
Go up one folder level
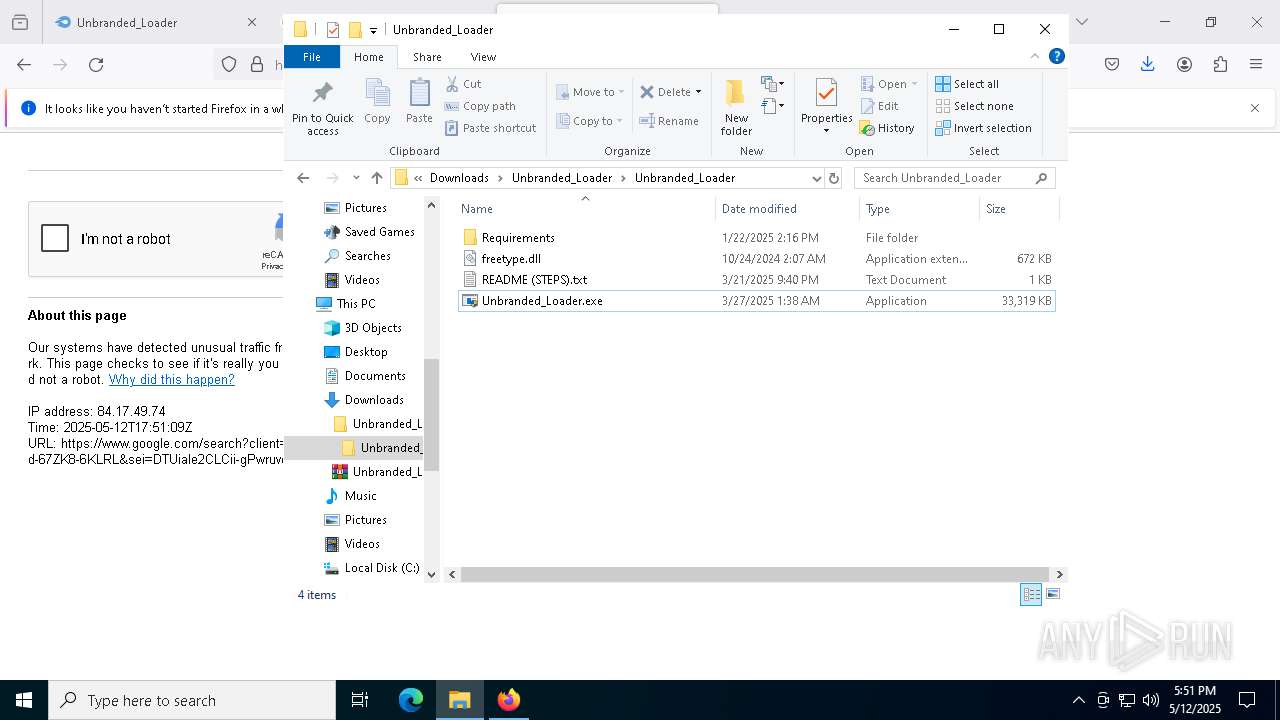click(x=377, y=178)
